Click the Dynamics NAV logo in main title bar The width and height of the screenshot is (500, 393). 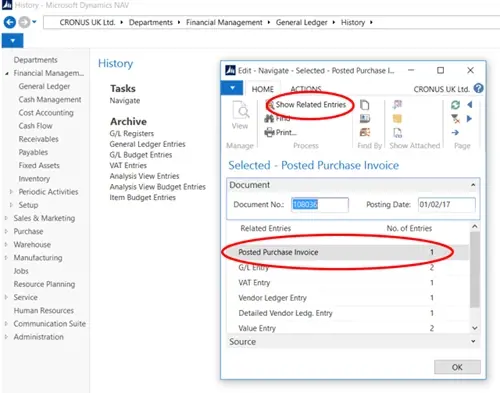7,5
